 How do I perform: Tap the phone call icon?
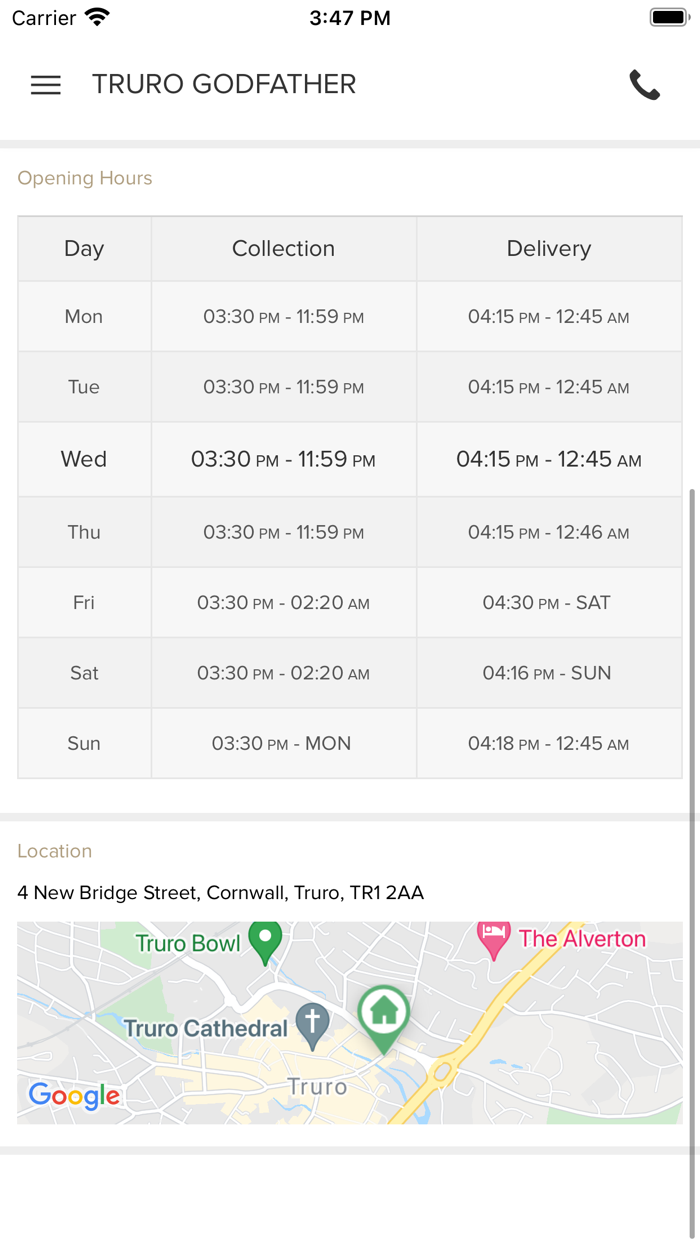tap(645, 85)
